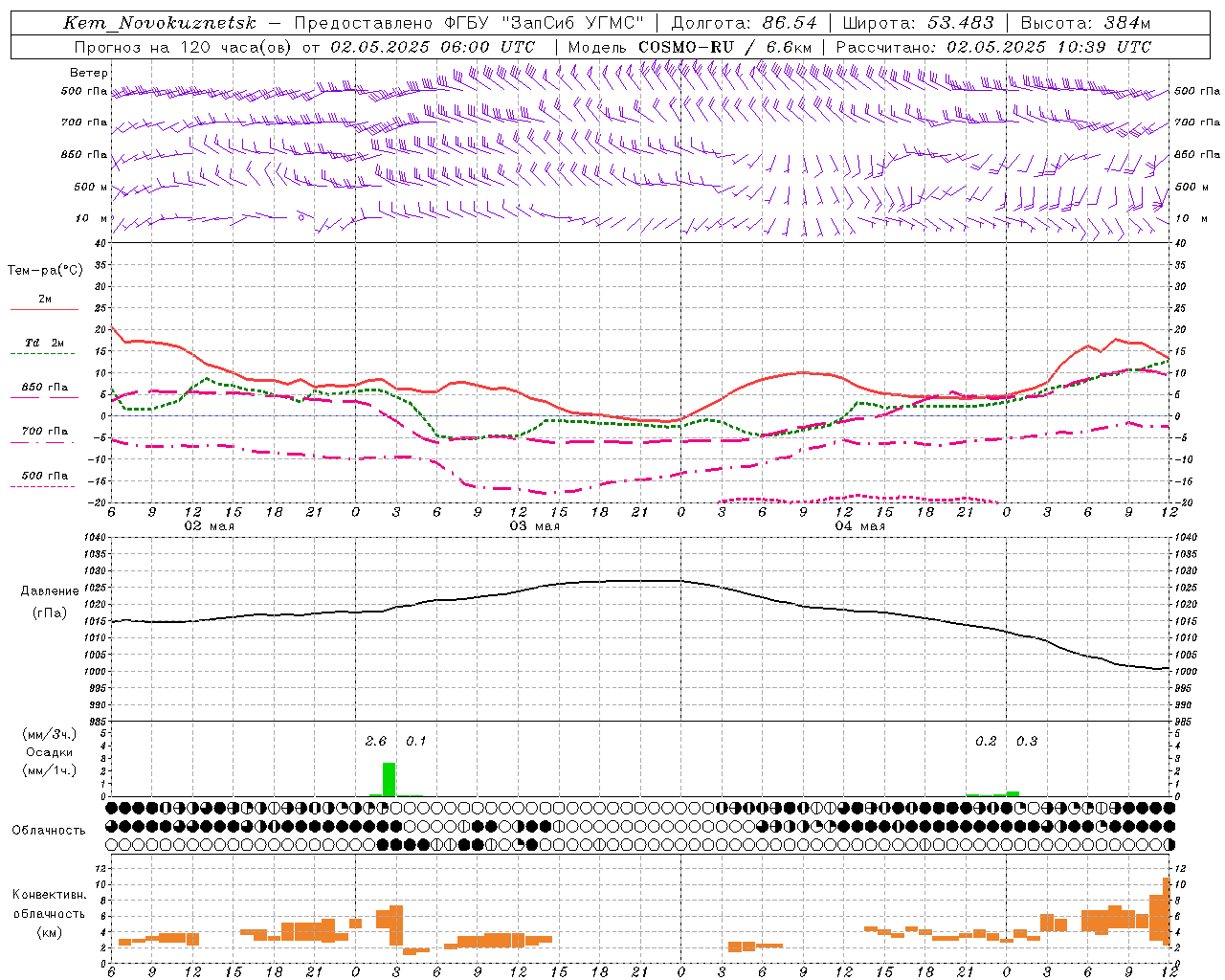The image size is (1225, 980).
Task: Click the '850 гПа' temperature legend entry
Action: click(44, 388)
